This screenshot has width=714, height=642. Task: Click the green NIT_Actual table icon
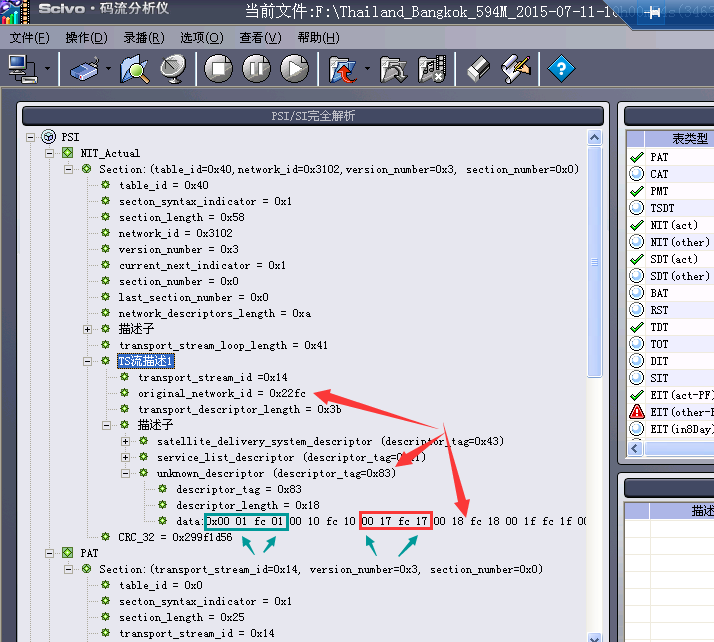[67, 153]
